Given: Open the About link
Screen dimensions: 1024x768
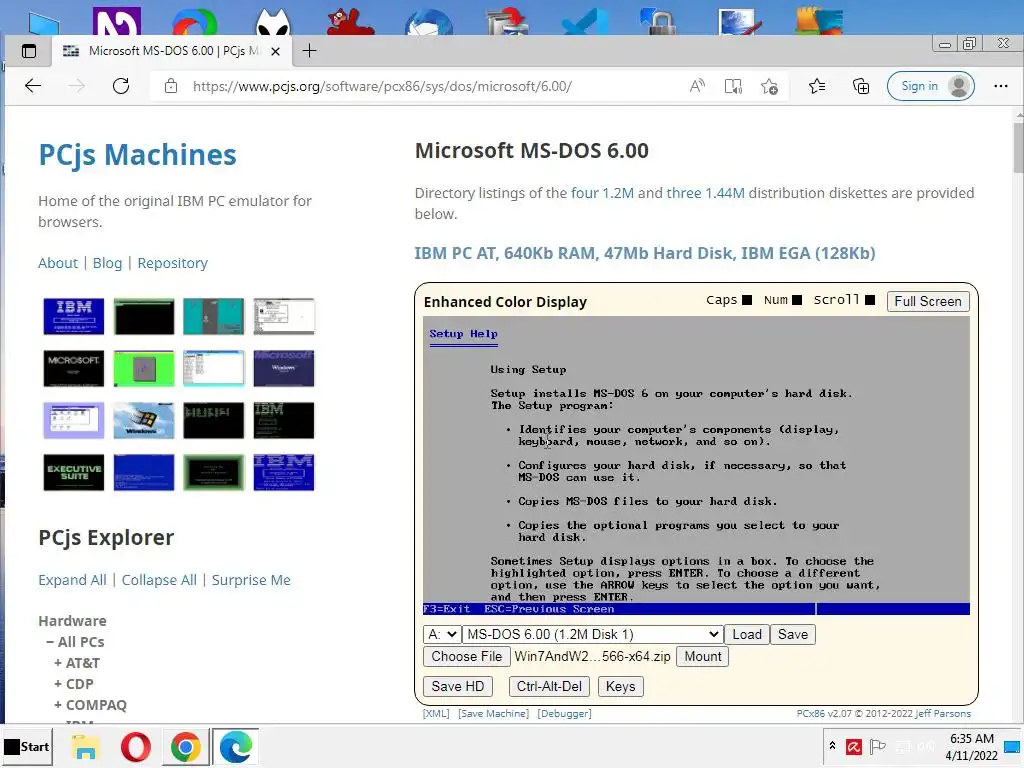Looking at the screenshot, I should click(x=57, y=263).
